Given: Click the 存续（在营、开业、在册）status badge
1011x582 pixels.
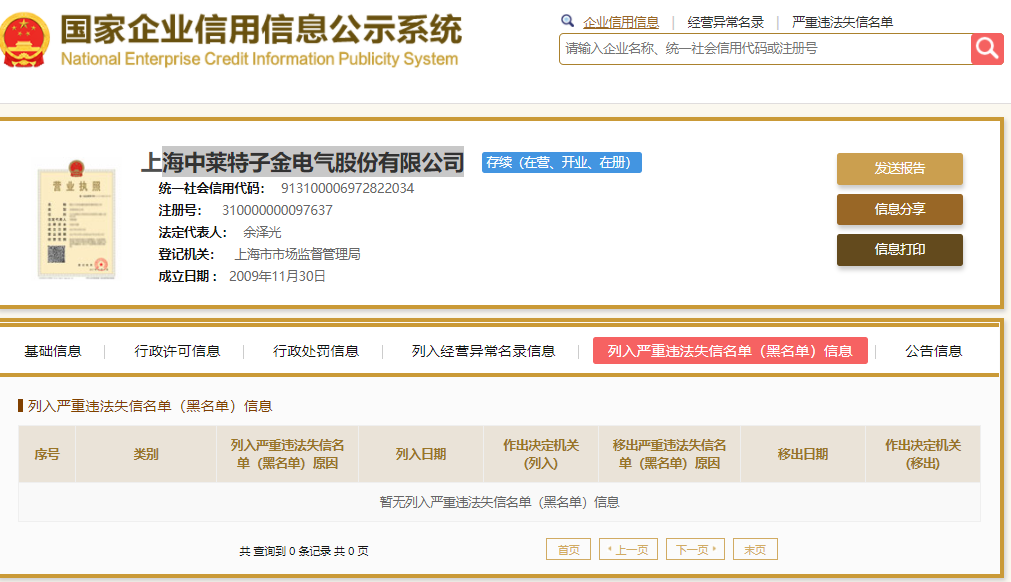Looking at the screenshot, I should (x=562, y=162).
